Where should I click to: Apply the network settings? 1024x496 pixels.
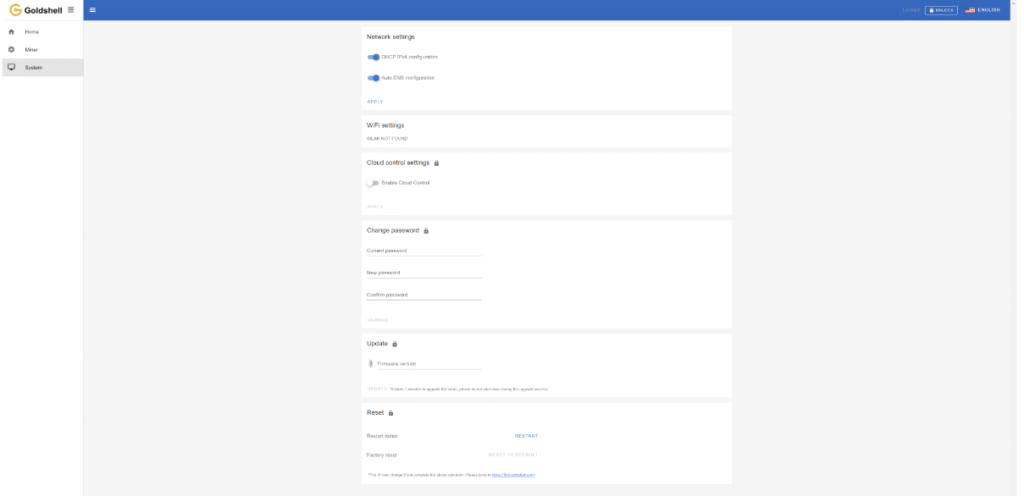pos(375,101)
